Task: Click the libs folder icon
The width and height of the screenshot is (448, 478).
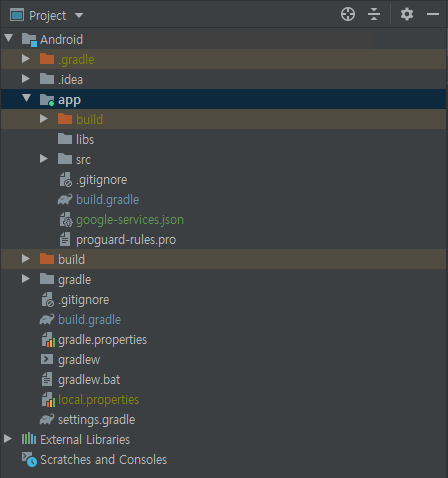Action: tap(65, 139)
